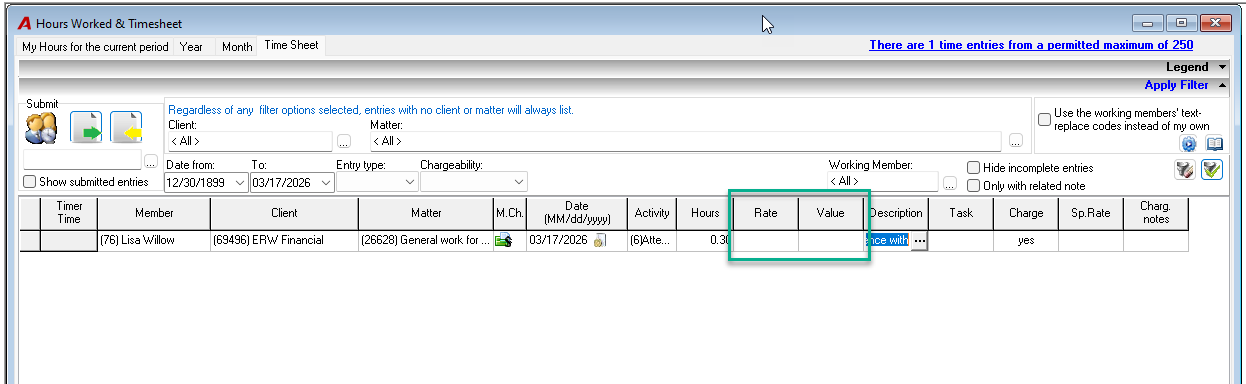The height and width of the screenshot is (384, 1246).
Task: Expand the Legend section arrow
Action: 1222,67
